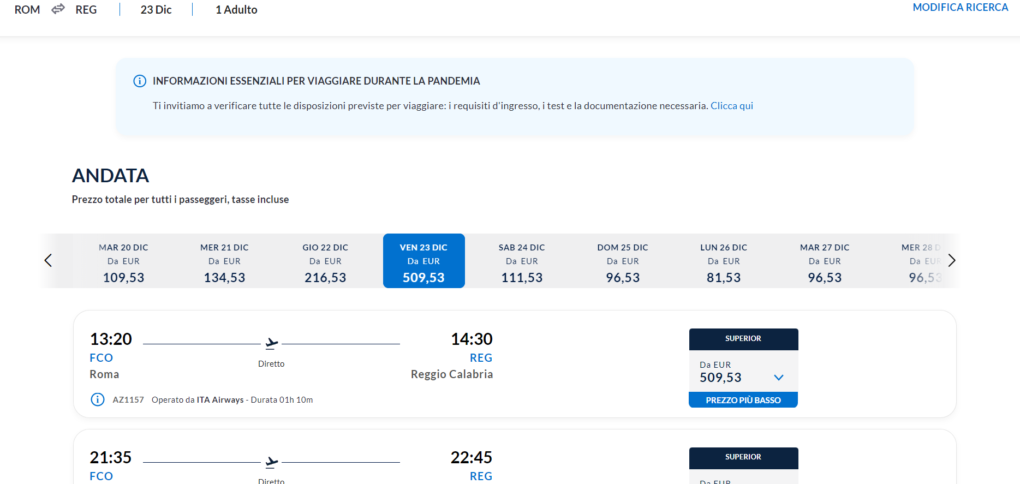The image size is (1020, 484).
Task: Choose LUN 26 DIC cheapest date
Action: (722, 262)
